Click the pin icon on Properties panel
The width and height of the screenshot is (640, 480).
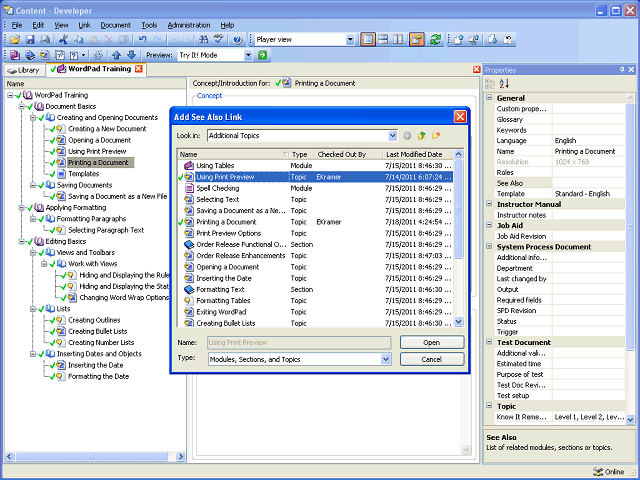coord(622,70)
